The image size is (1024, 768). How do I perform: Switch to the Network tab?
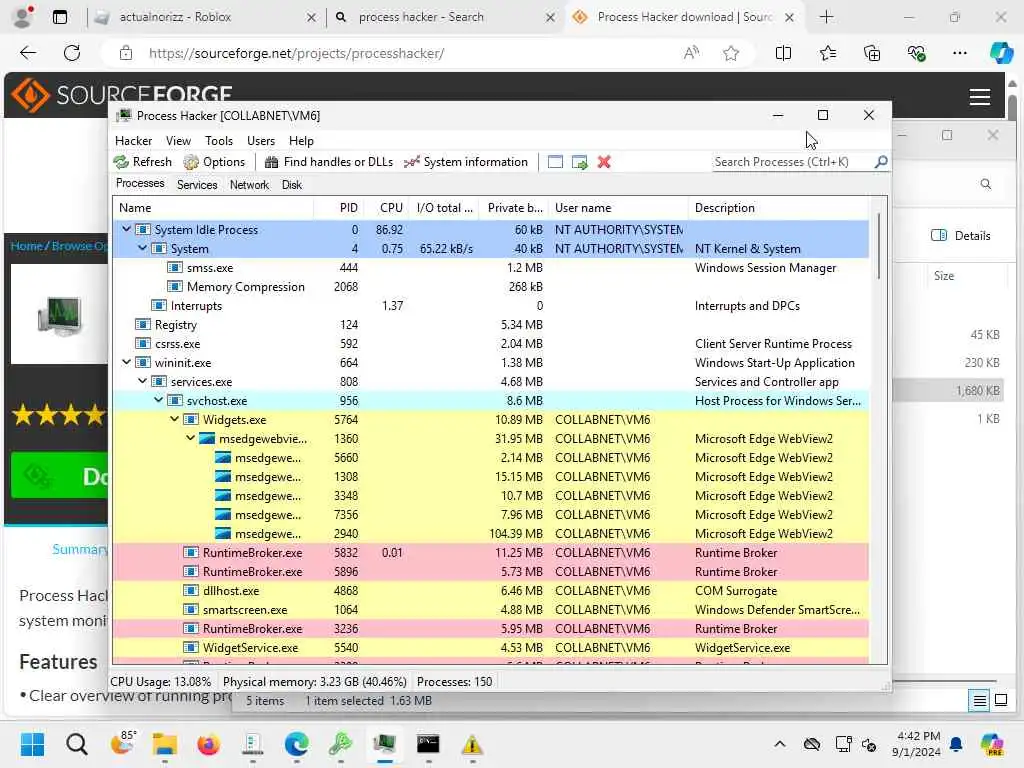[249, 185]
